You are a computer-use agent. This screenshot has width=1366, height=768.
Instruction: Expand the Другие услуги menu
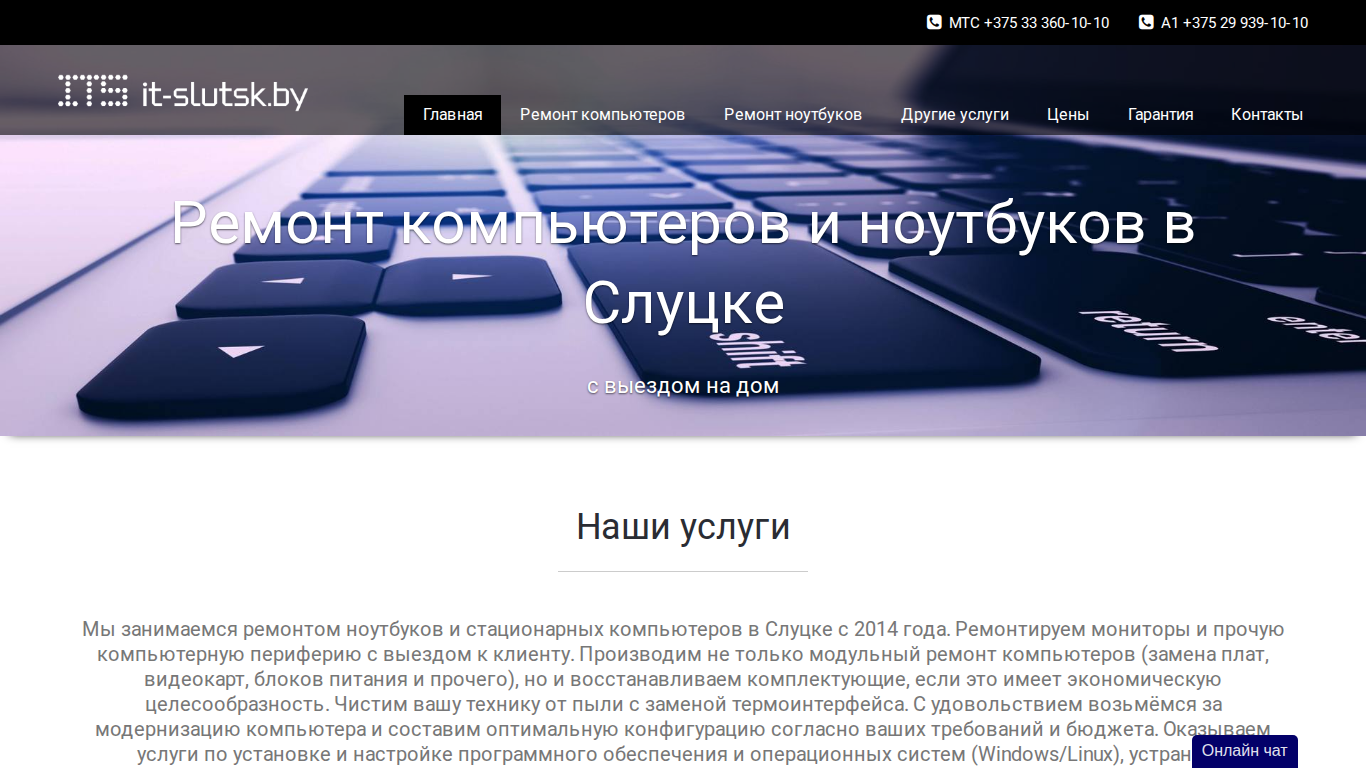point(955,114)
